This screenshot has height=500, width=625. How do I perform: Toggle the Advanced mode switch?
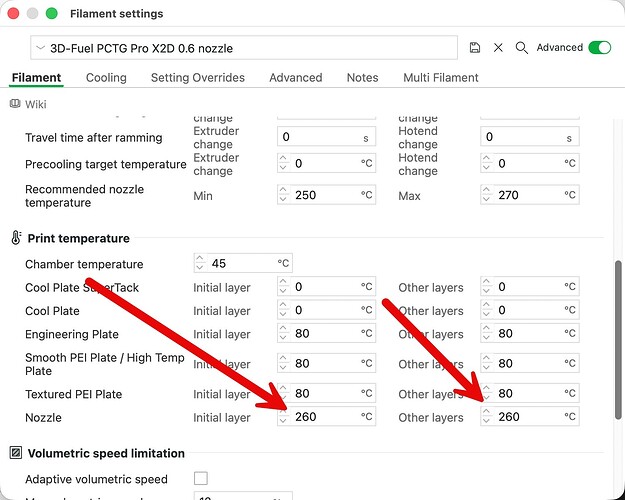click(x=599, y=47)
